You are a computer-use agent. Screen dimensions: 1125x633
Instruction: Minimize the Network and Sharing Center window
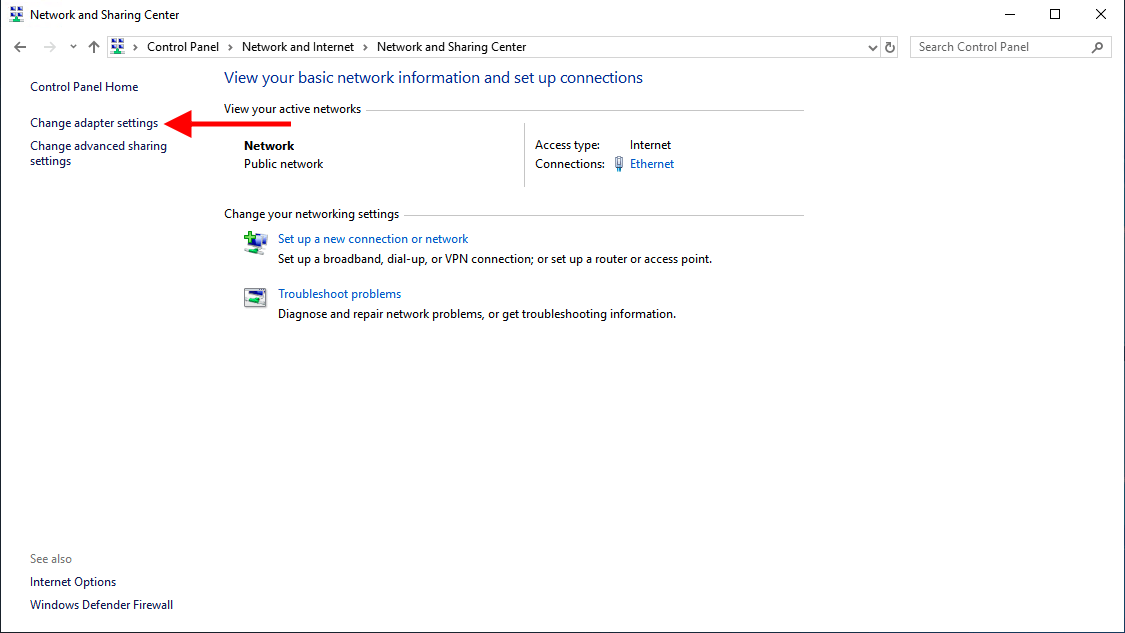[1009, 14]
